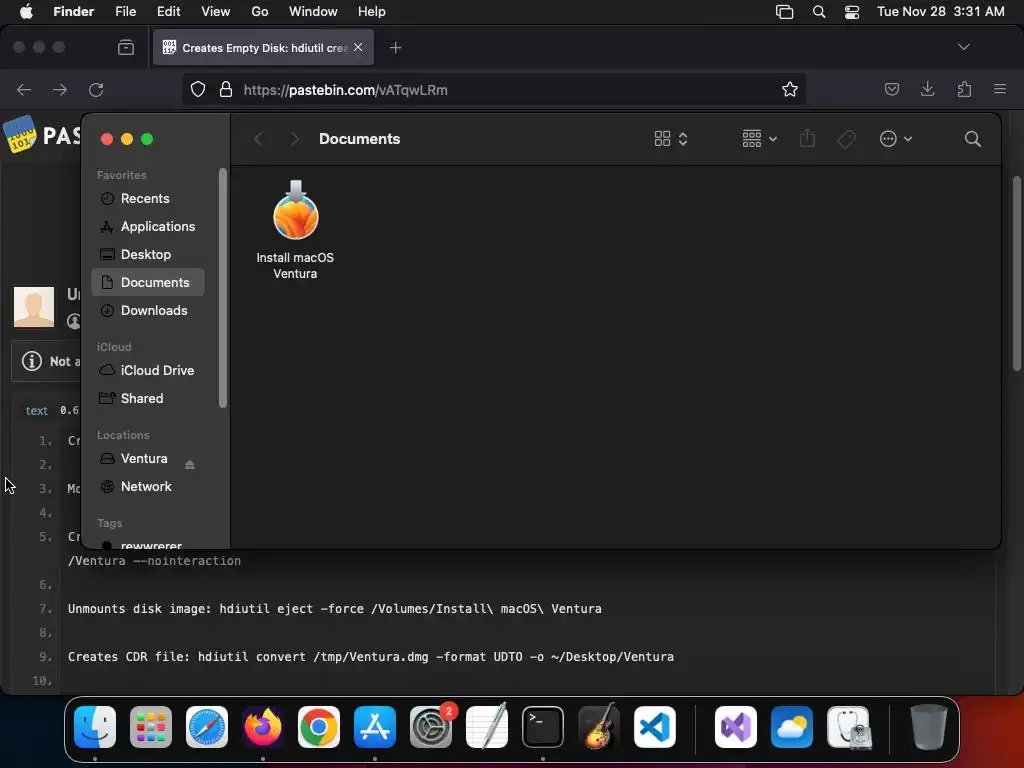Go back in the Finder window

click(259, 139)
